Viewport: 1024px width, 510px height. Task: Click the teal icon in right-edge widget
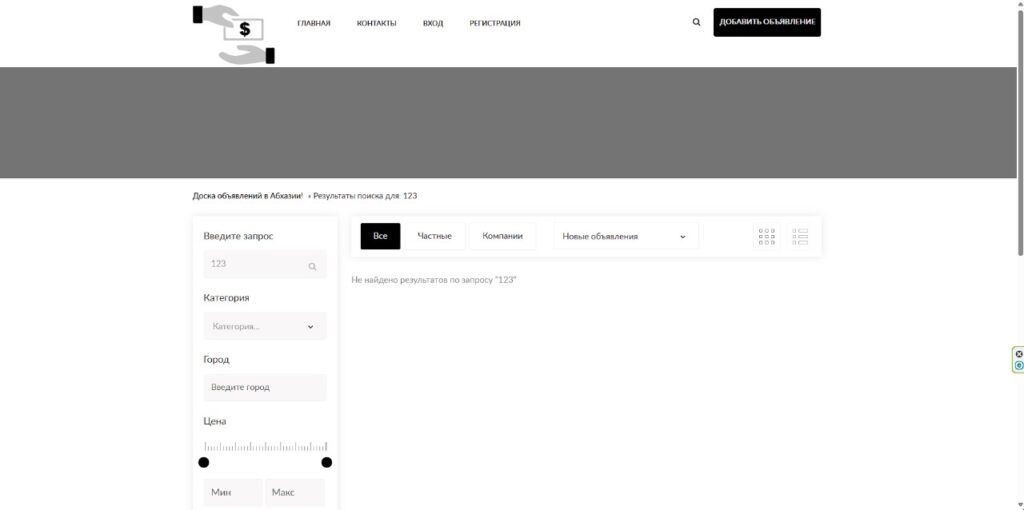tap(1019, 366)
